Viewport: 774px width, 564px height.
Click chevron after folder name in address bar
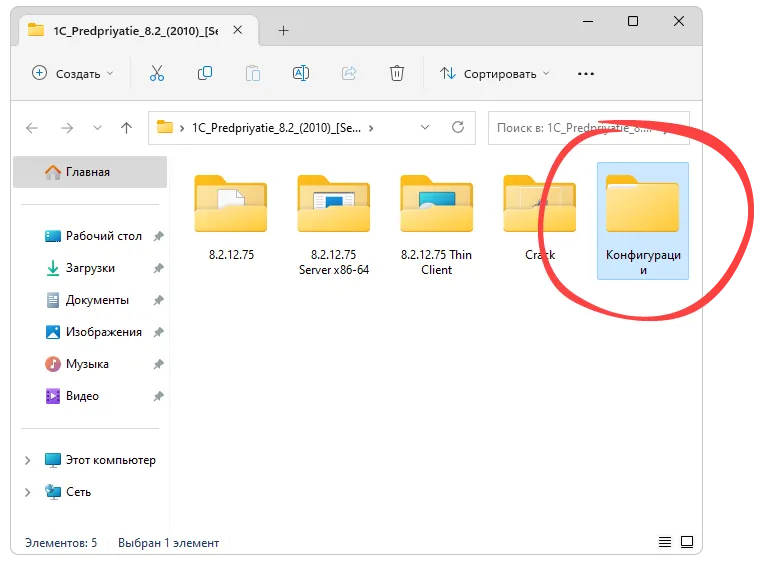[x=371, y=128]
